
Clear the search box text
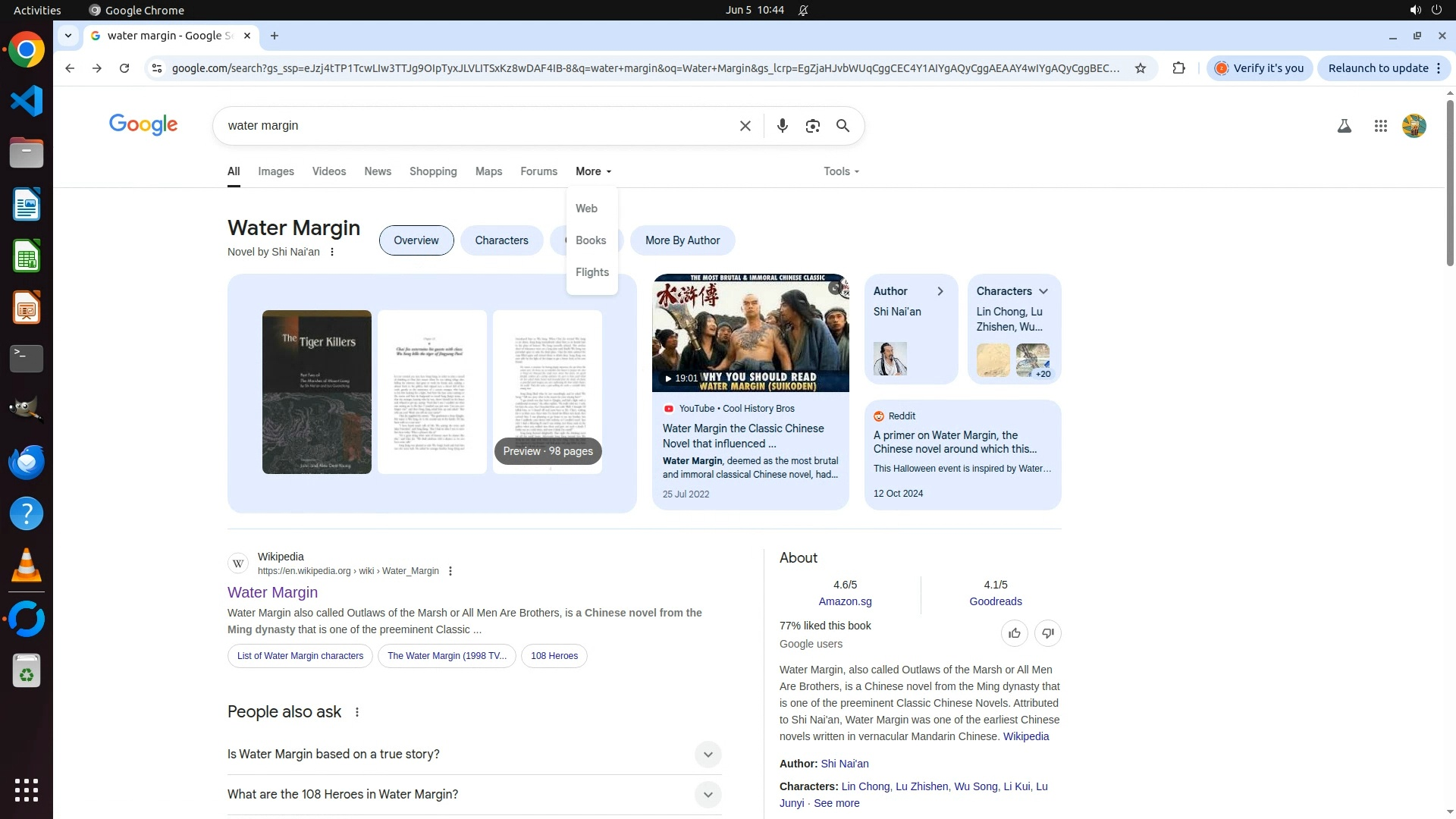coord(745,126)
